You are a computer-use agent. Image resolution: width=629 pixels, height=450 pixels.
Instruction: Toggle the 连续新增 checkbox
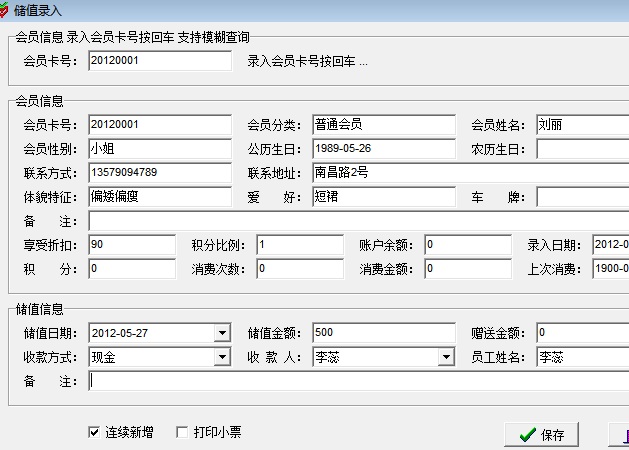tap(95, 433)
